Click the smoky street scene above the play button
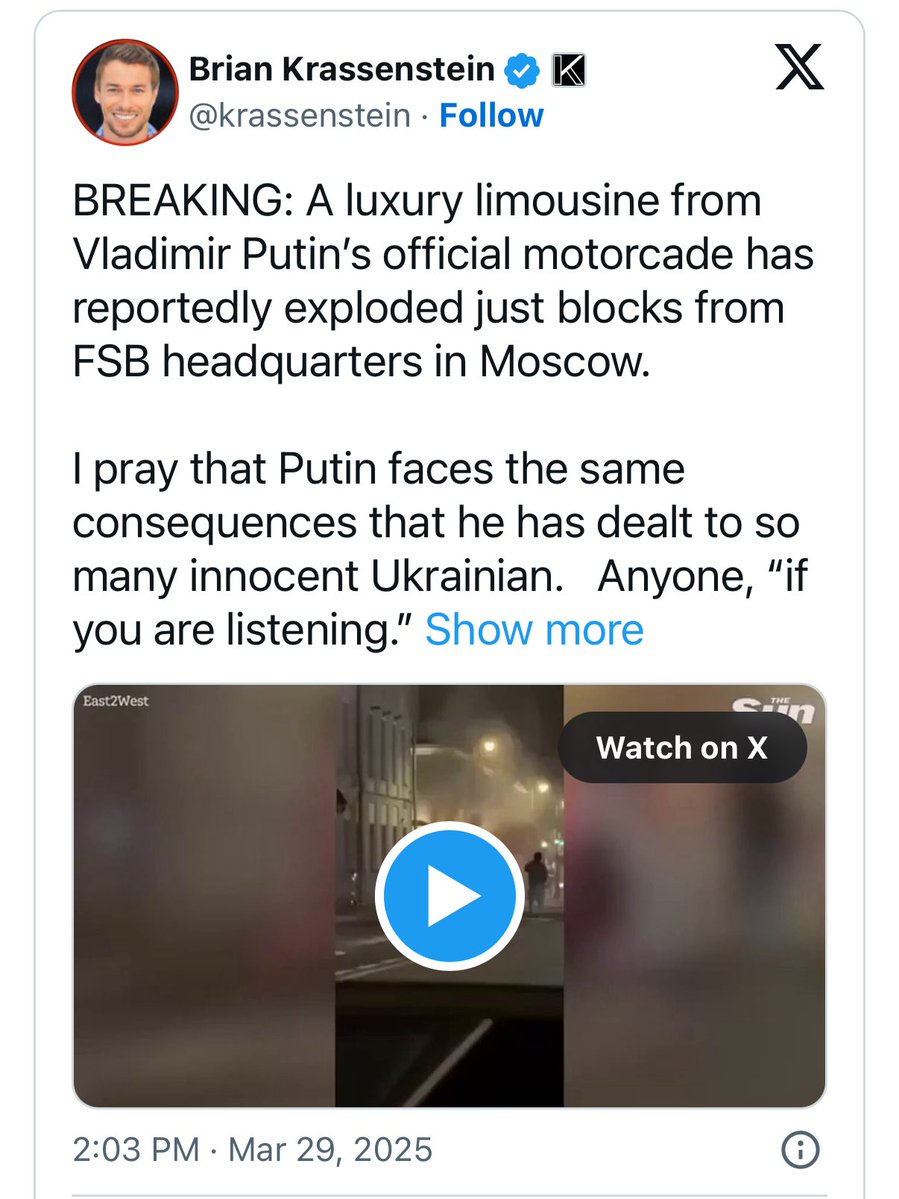The image size is (899, 1199). (x=470, y=760)
